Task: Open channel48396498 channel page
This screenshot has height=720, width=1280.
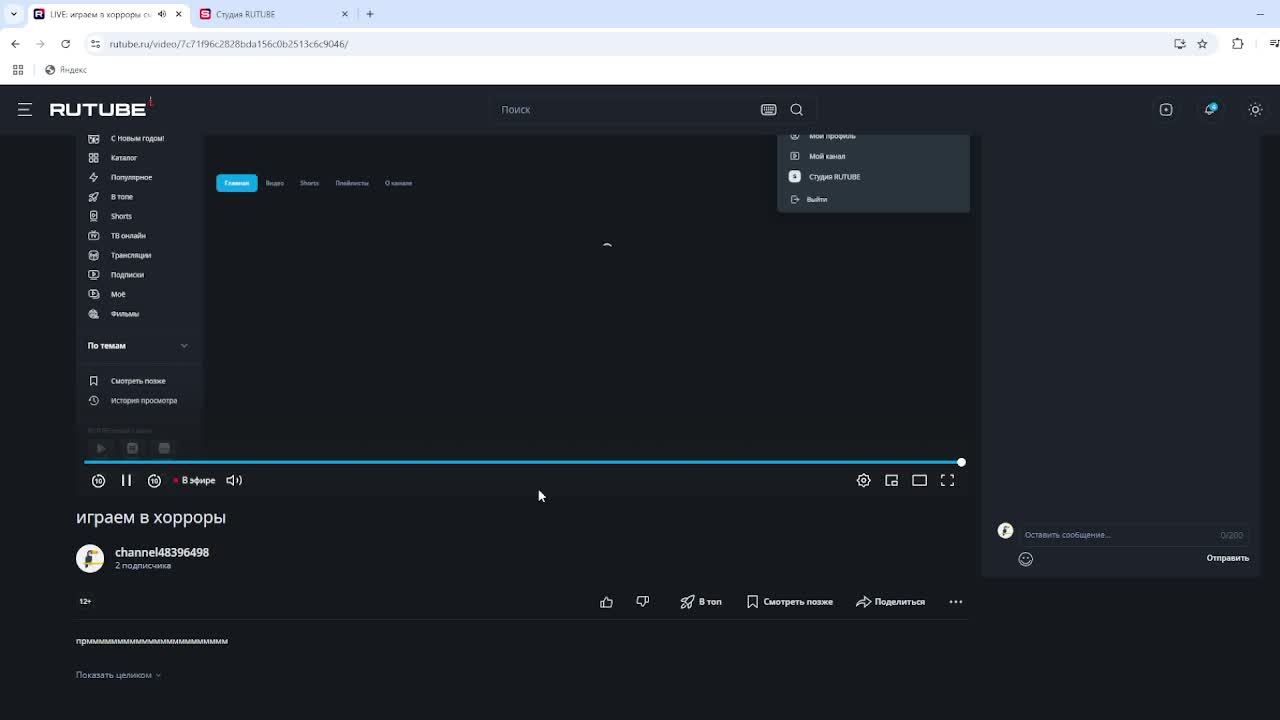Action: pos(162,552)
